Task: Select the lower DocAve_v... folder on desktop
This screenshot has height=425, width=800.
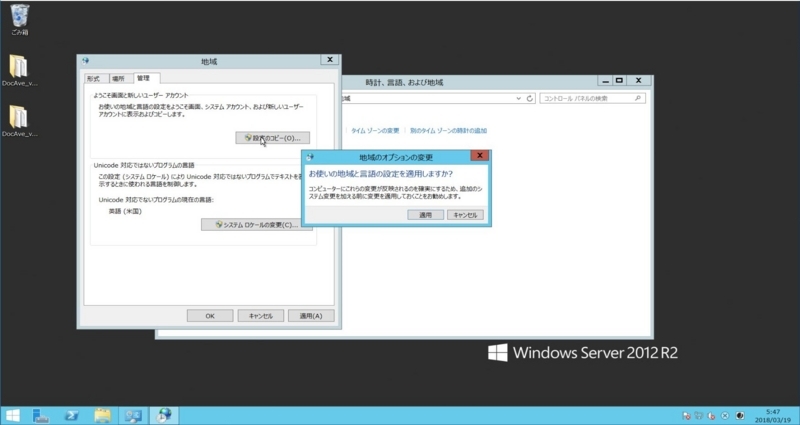Action: coord(19,121)
